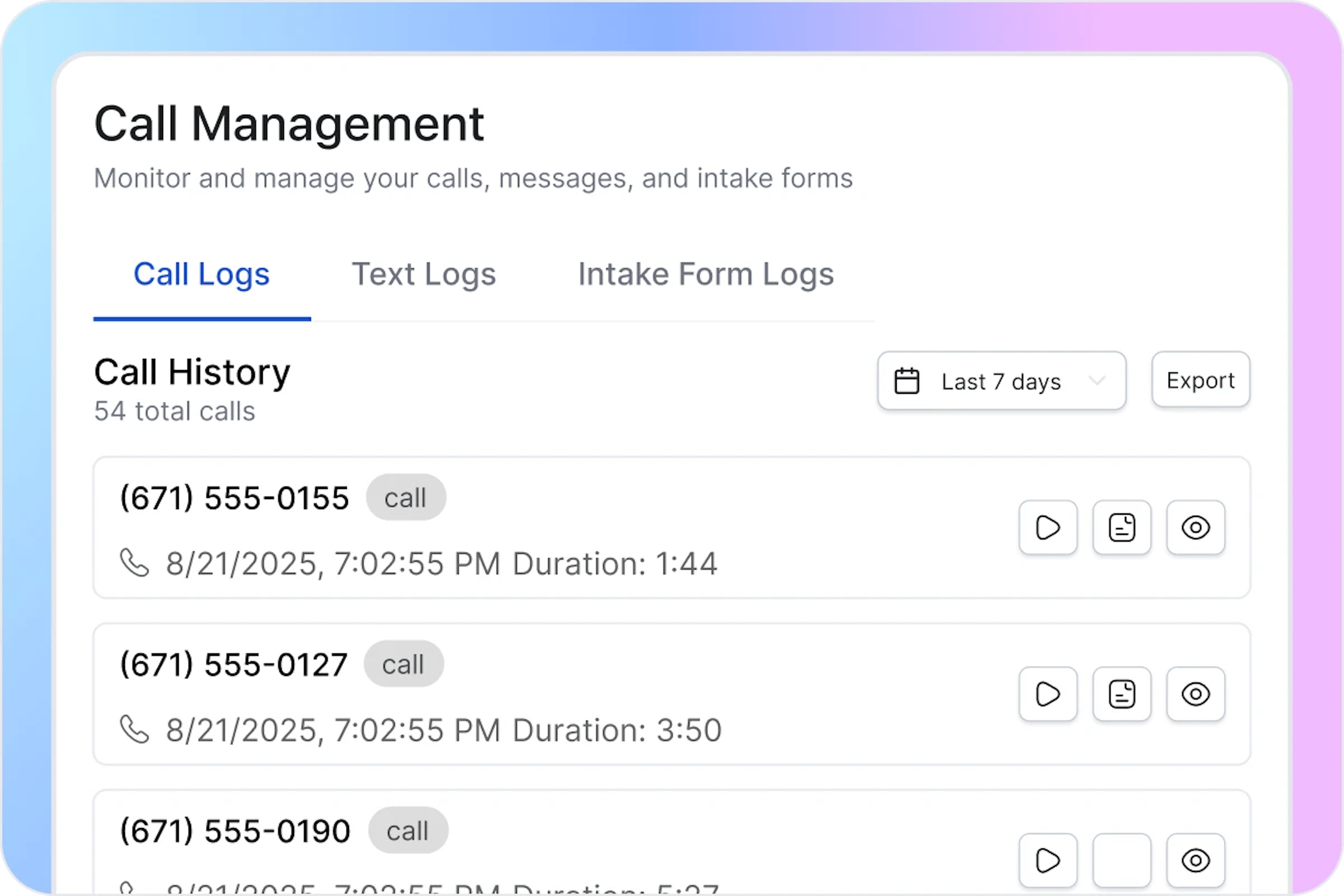Open the transcript for (671) 555-0127
Viewport: 1344px width, 896px height.
tap(1121, 694)
